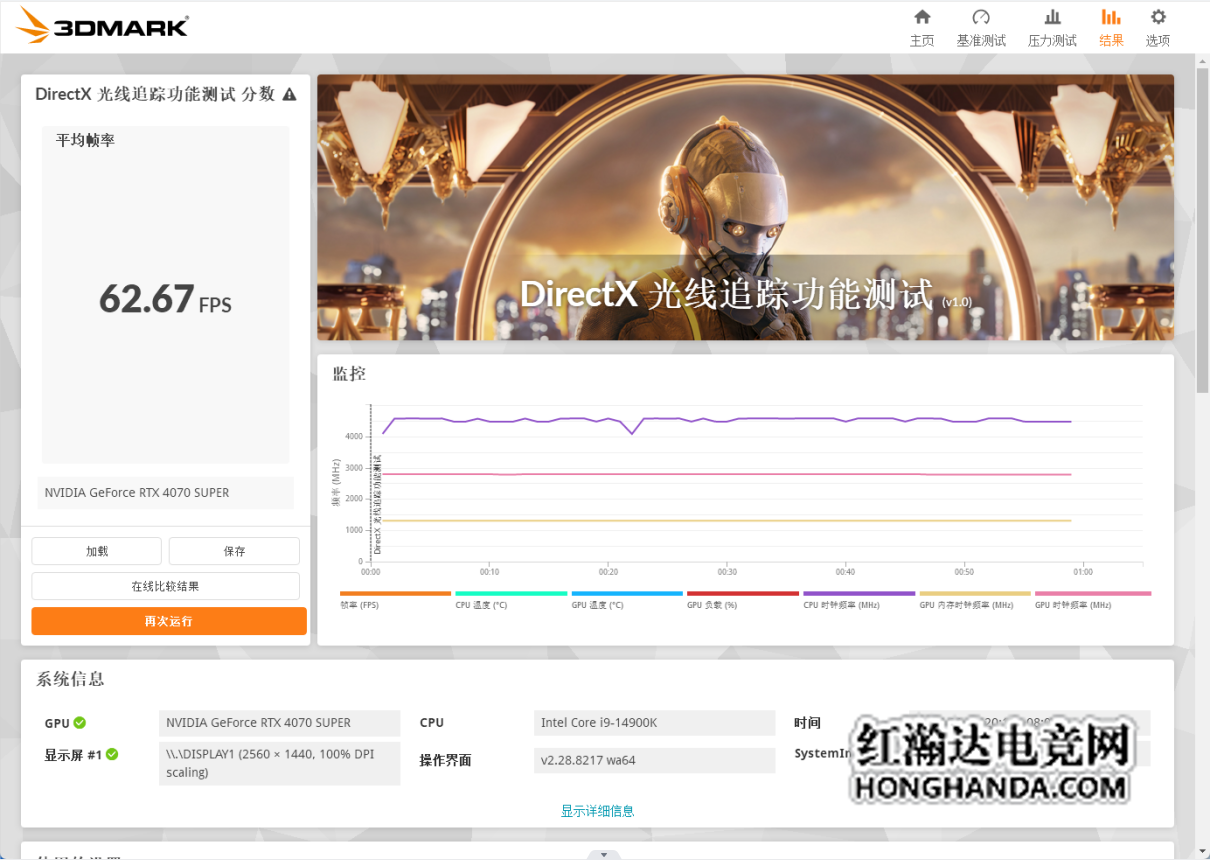Click the purple CPU 时钟频率 legend swatch
This screenshot has height=860, width=1210.
[859, 594]
